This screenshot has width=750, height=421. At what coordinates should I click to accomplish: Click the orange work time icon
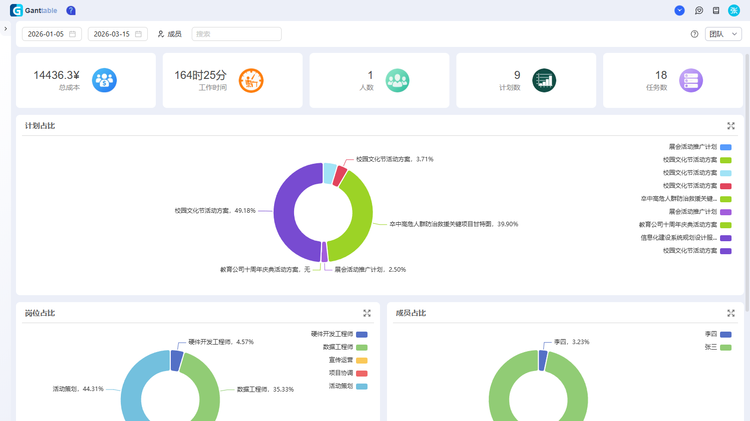coord(251,80)
